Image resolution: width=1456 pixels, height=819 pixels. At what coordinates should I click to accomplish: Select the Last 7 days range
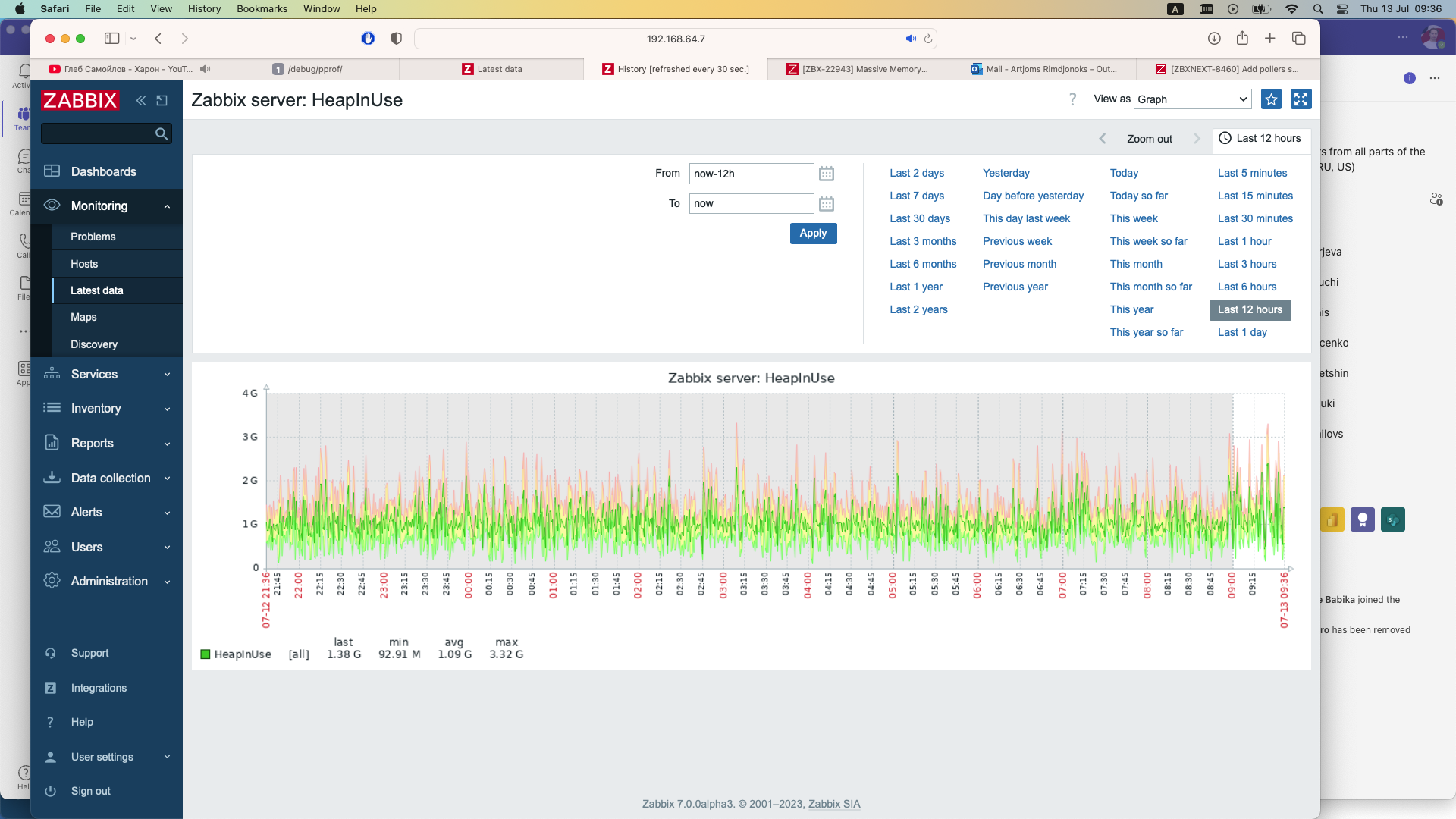[x=917, y=196]
